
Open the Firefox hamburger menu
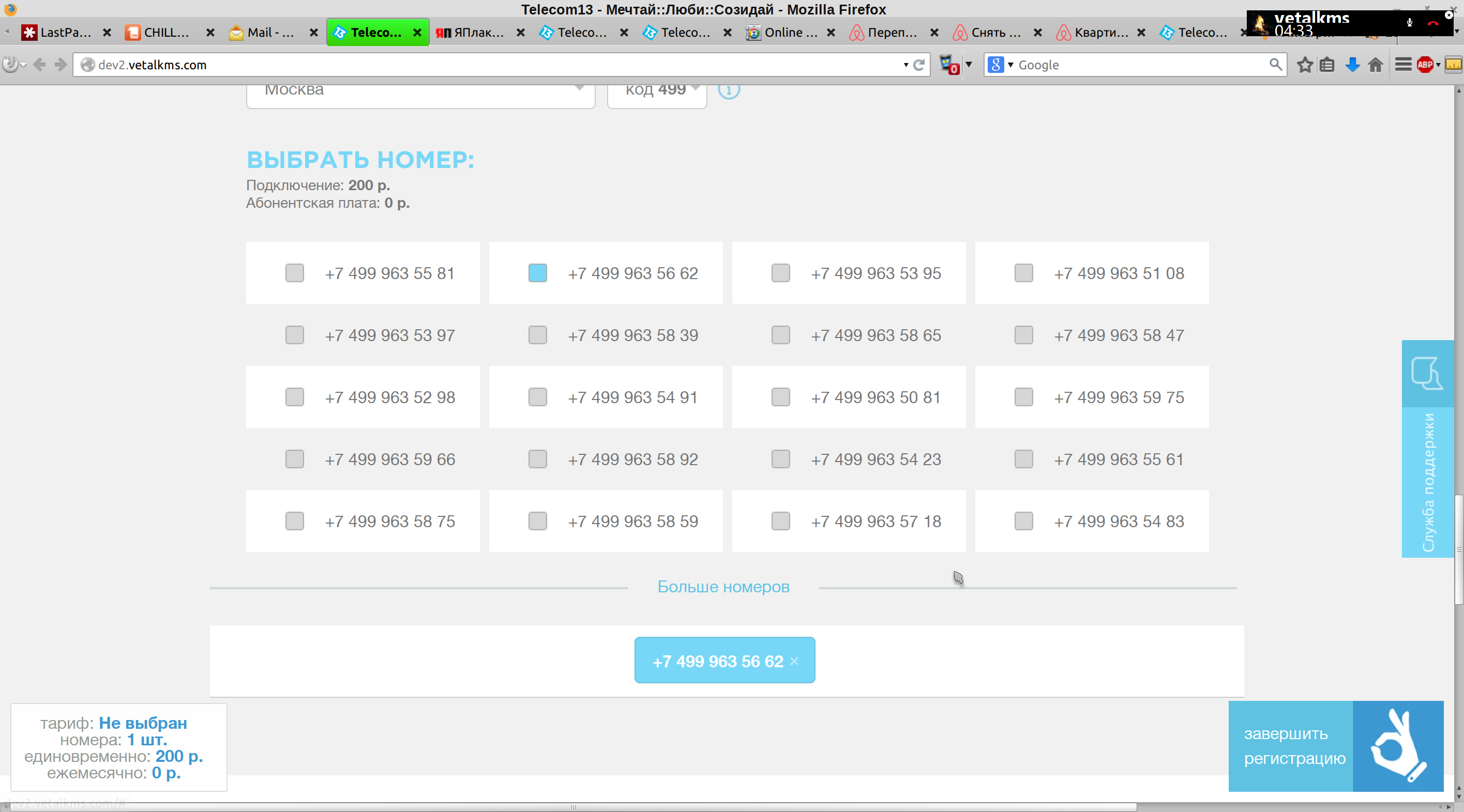tap(1403, 65)
